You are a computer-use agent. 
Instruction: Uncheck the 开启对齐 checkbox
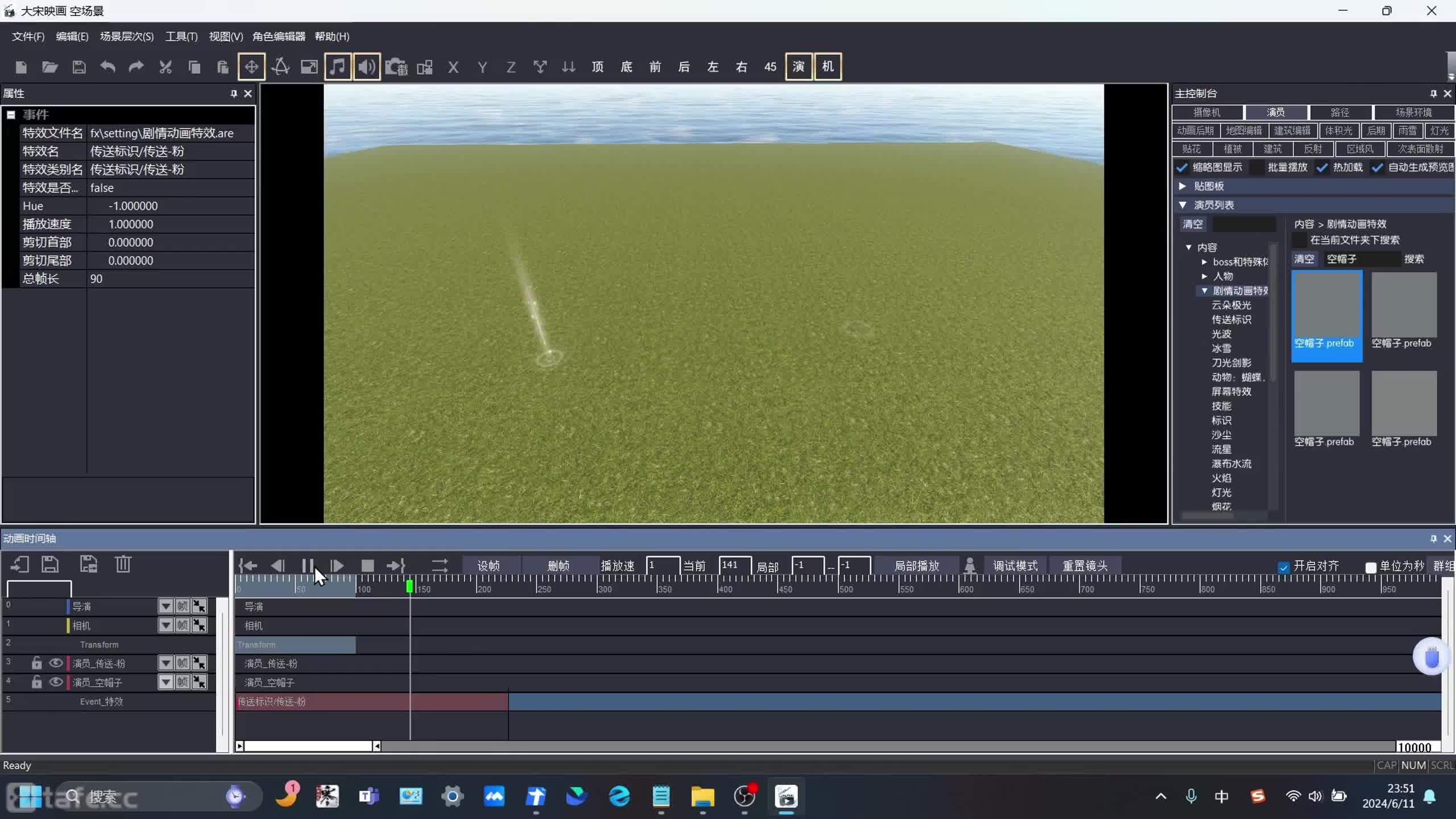(1284, 567)
